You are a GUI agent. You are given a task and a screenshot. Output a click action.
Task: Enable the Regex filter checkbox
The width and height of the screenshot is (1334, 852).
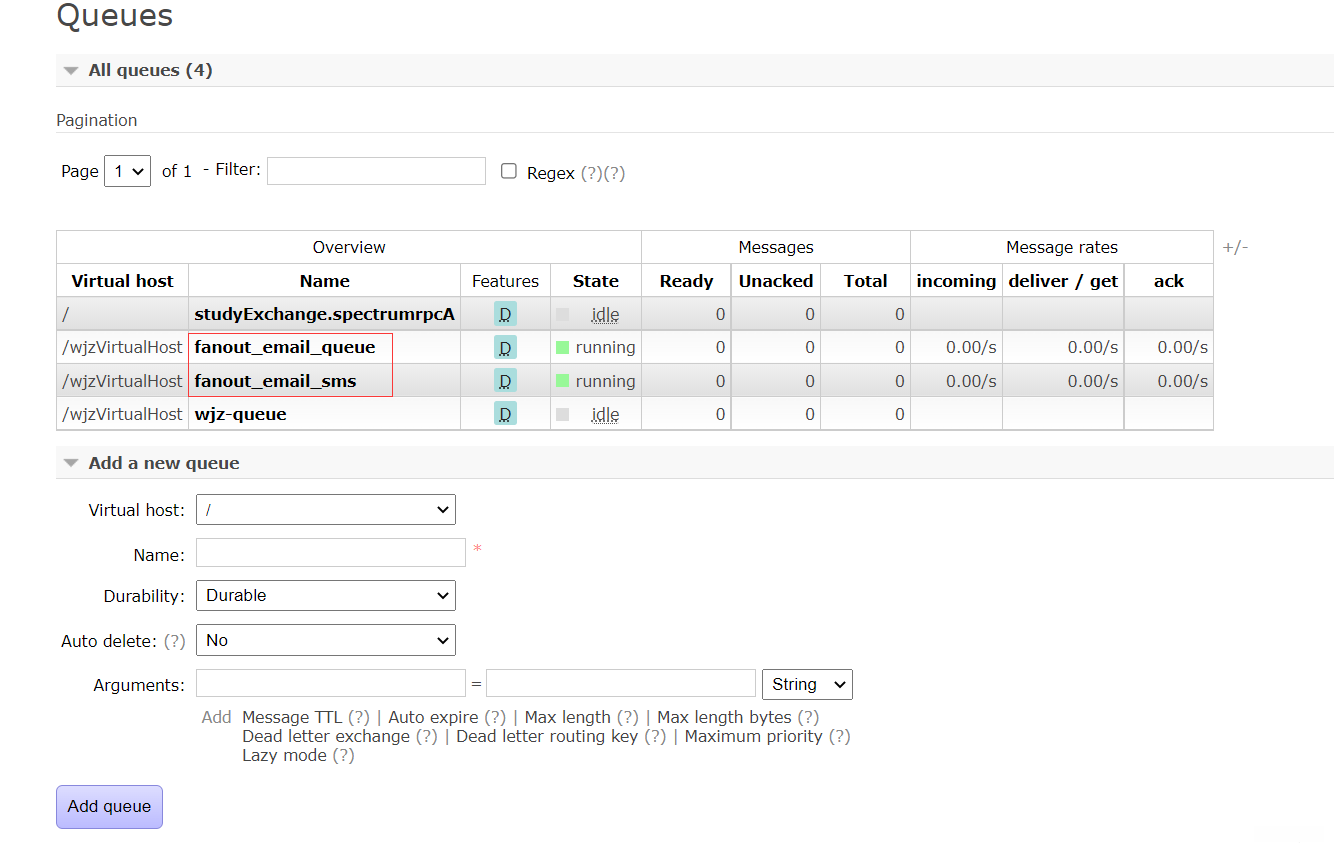point(509,171)
